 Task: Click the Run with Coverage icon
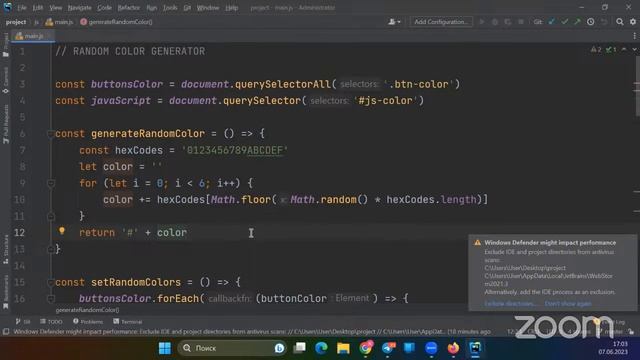508,22
